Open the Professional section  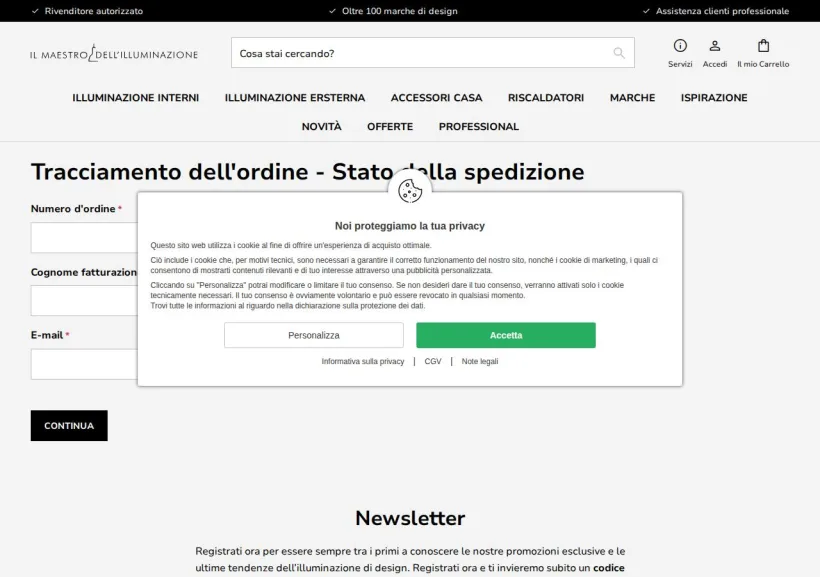(479, 127)
